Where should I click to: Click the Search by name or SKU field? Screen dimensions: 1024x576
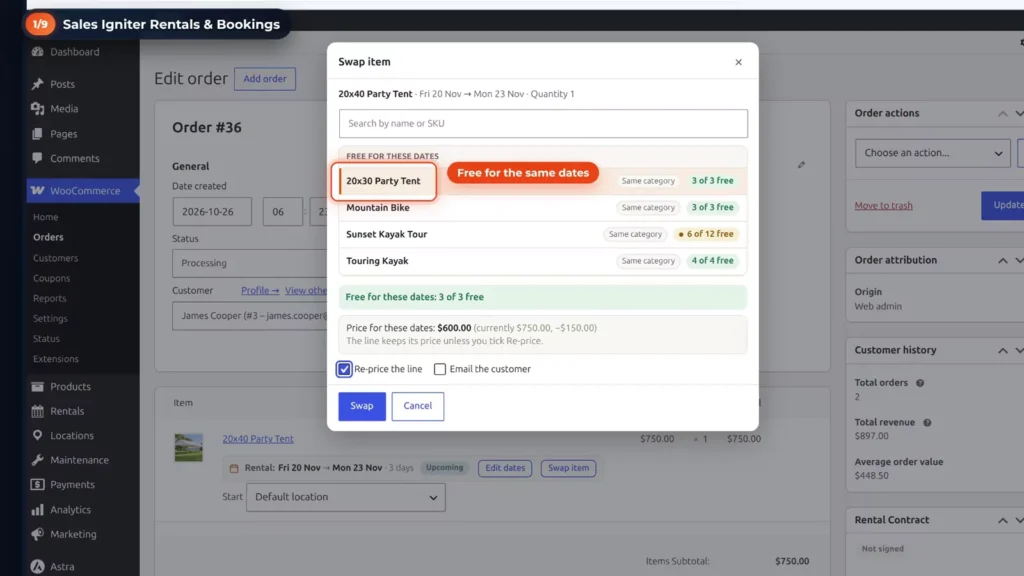(x=543, y=123)
